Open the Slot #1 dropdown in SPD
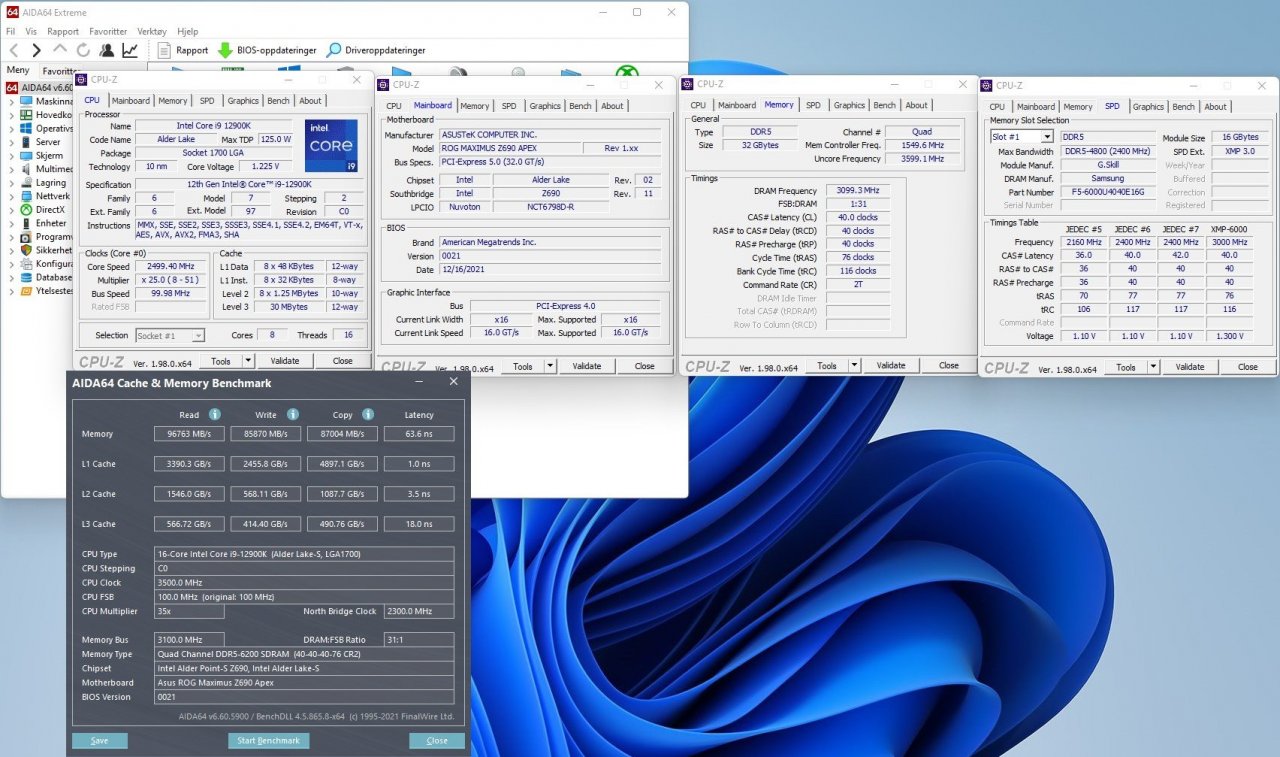 1047,137
